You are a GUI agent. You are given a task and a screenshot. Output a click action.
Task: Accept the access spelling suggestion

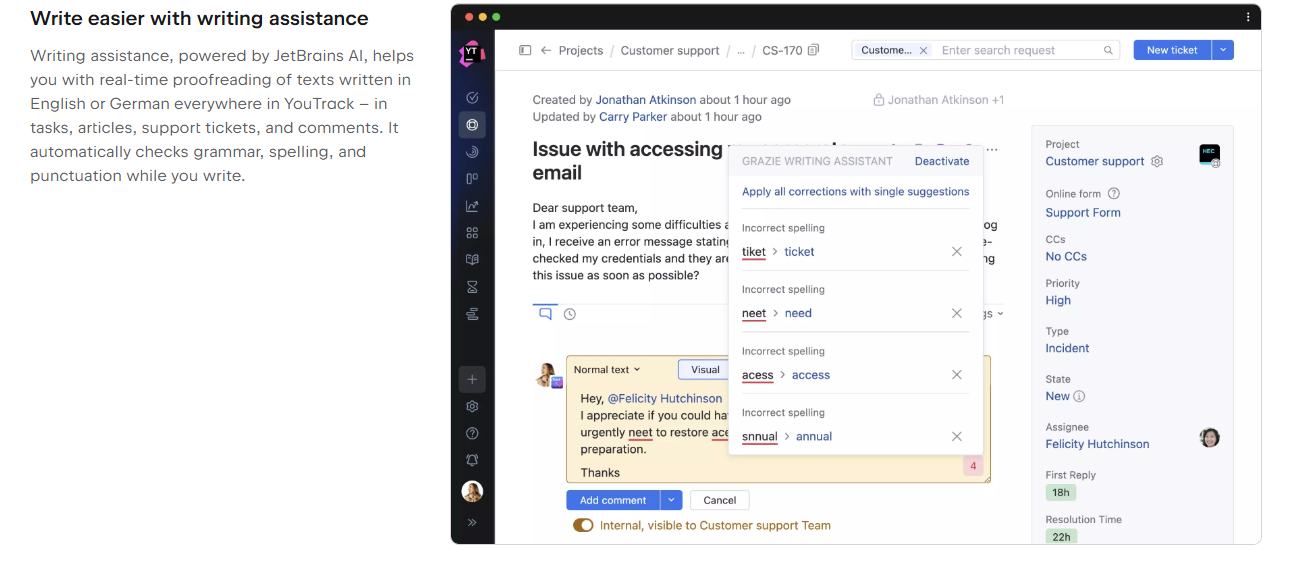point(811,375)
